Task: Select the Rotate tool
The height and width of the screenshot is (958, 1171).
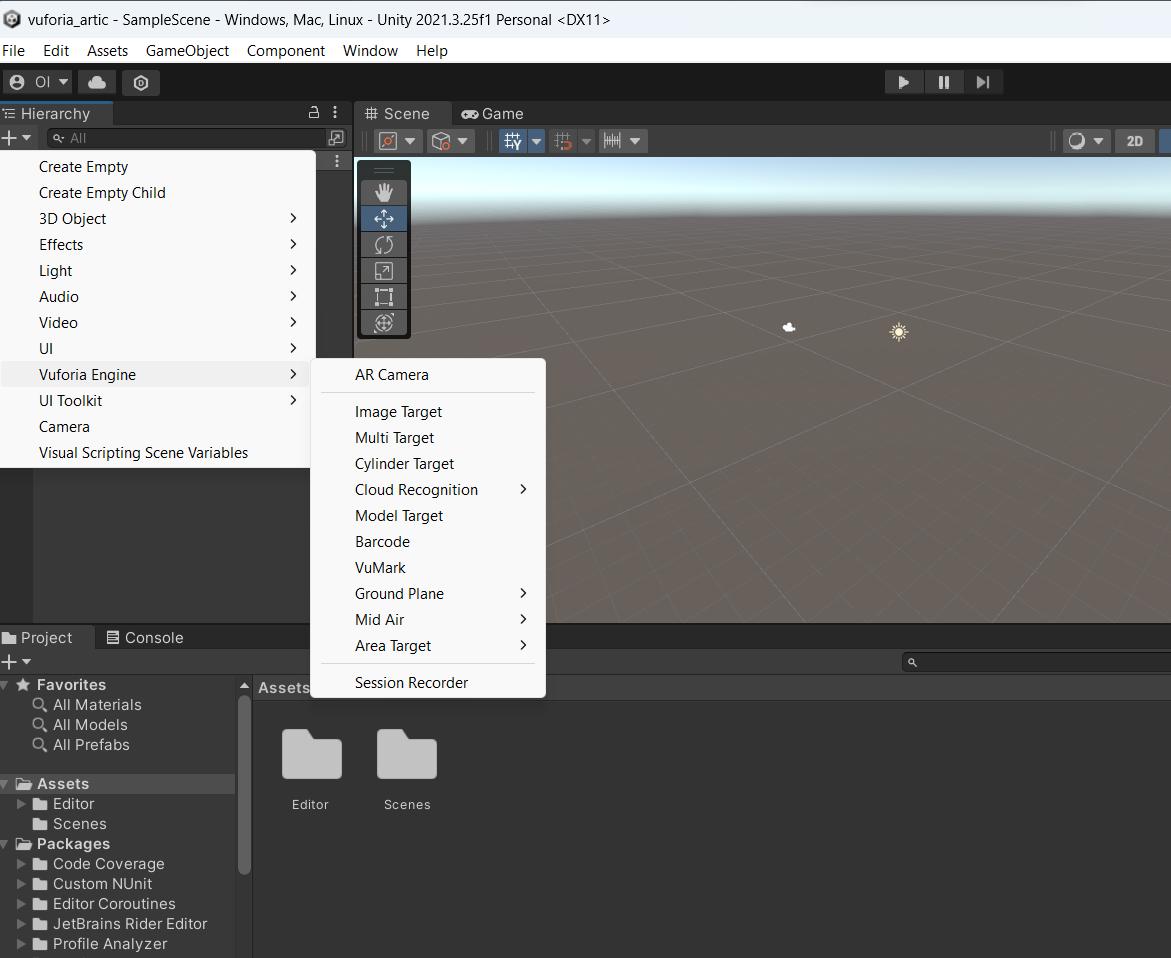Action: 384,245
